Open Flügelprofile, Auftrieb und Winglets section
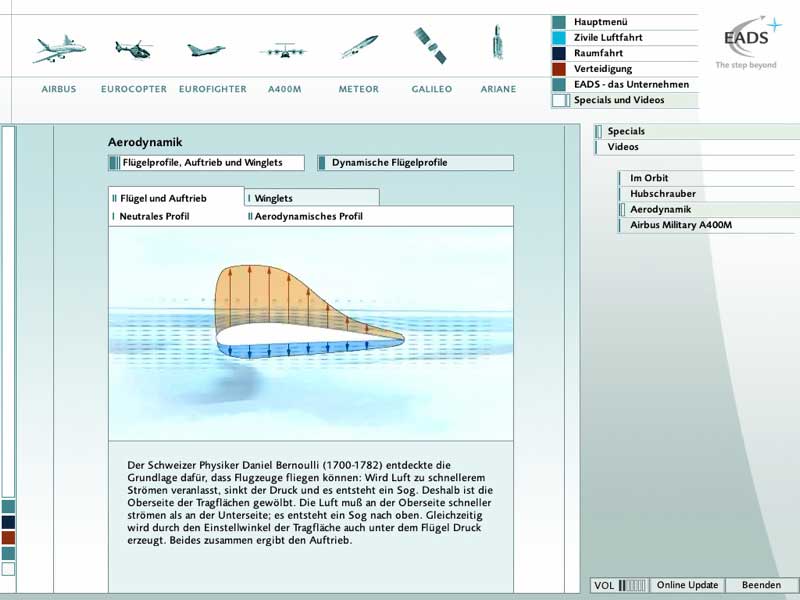 206,163
